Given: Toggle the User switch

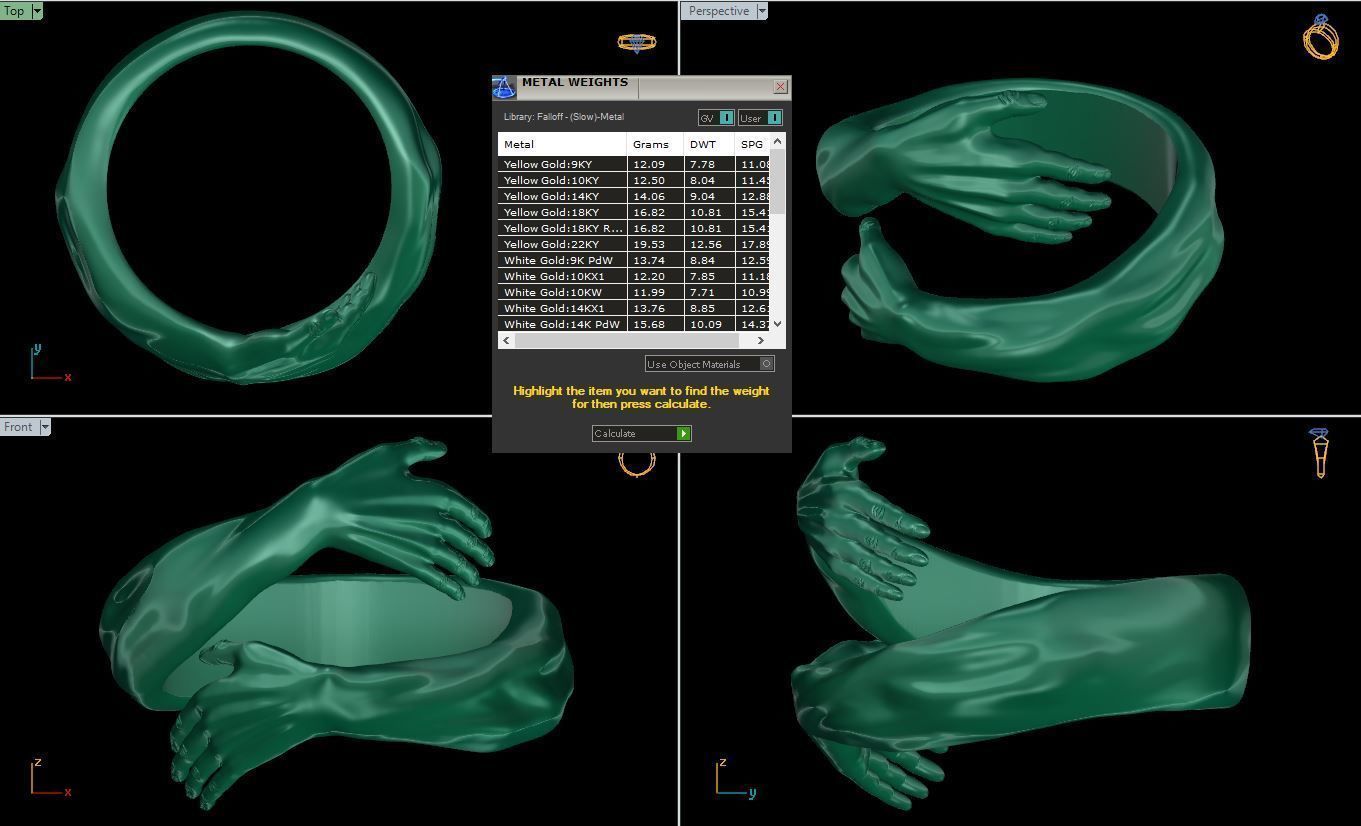Looking at the screenshot, I should [x=760, y=118].
